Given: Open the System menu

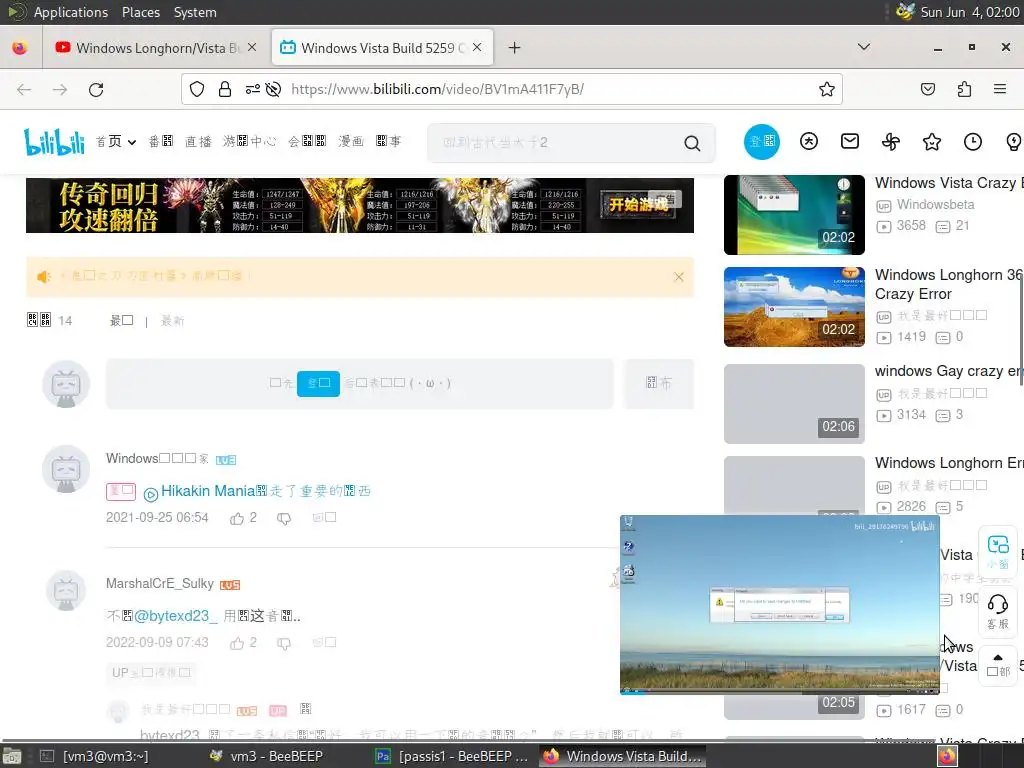Looking at the screenshot, I should (x=195, y=12).
